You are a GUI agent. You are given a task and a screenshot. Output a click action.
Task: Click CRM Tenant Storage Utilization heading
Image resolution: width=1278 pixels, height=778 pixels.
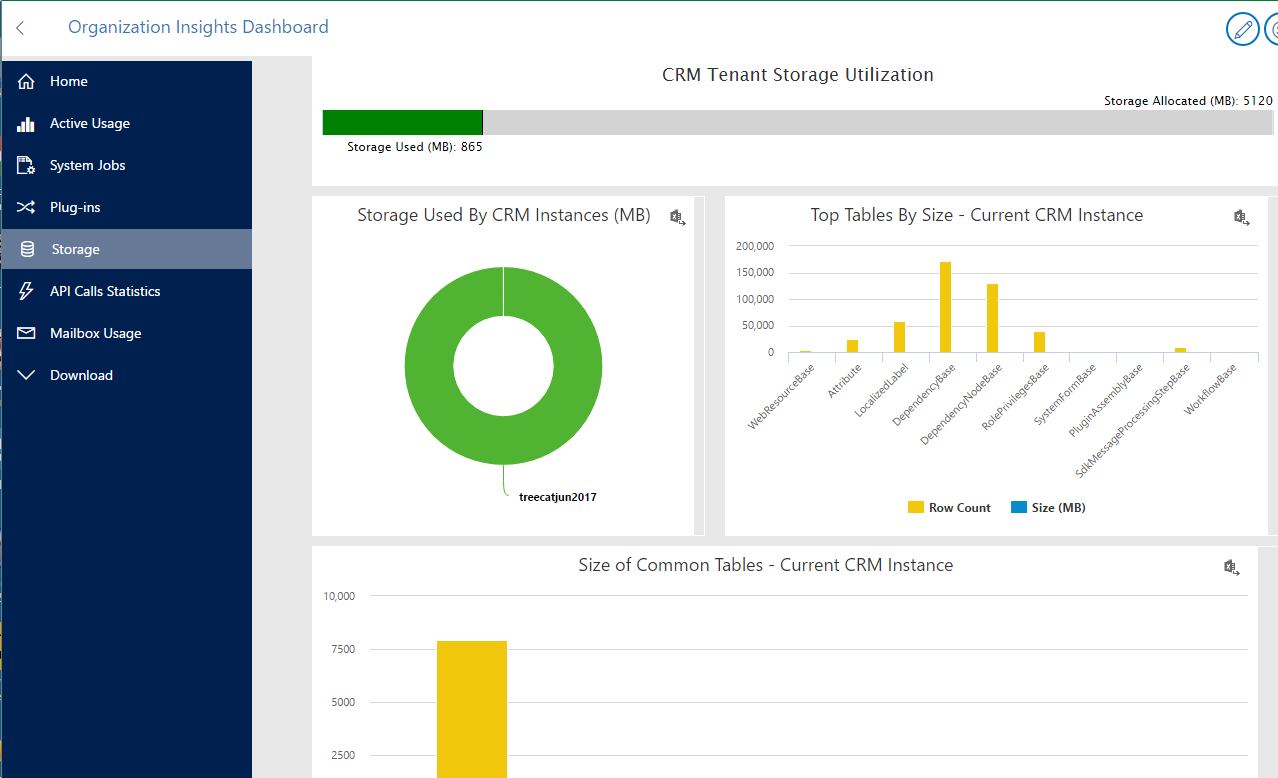pos(798,75)
